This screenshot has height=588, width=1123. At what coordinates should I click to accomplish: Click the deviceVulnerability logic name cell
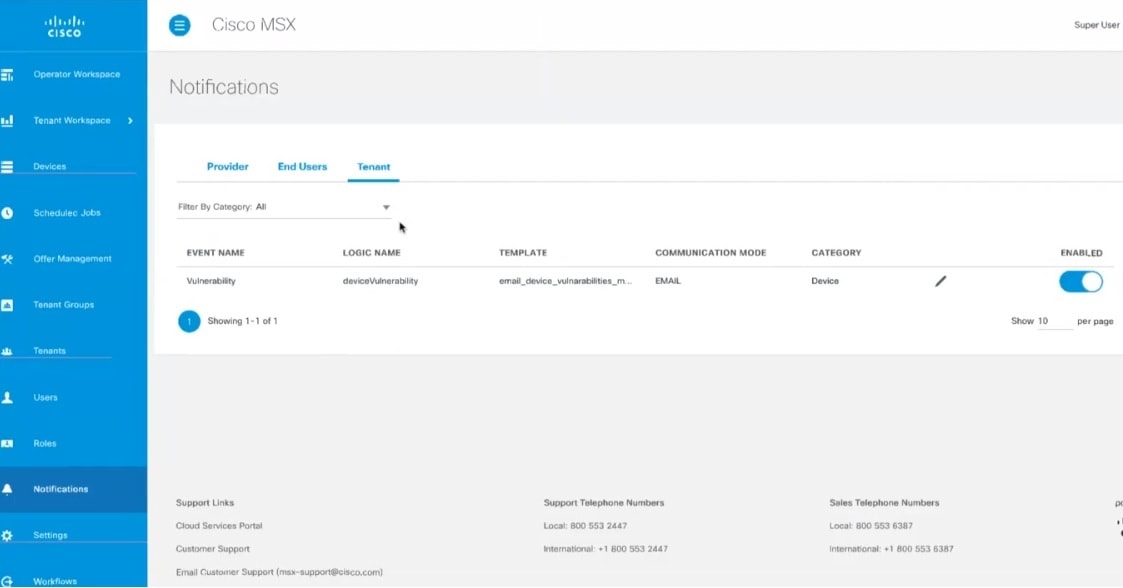[x=380, y=281]
